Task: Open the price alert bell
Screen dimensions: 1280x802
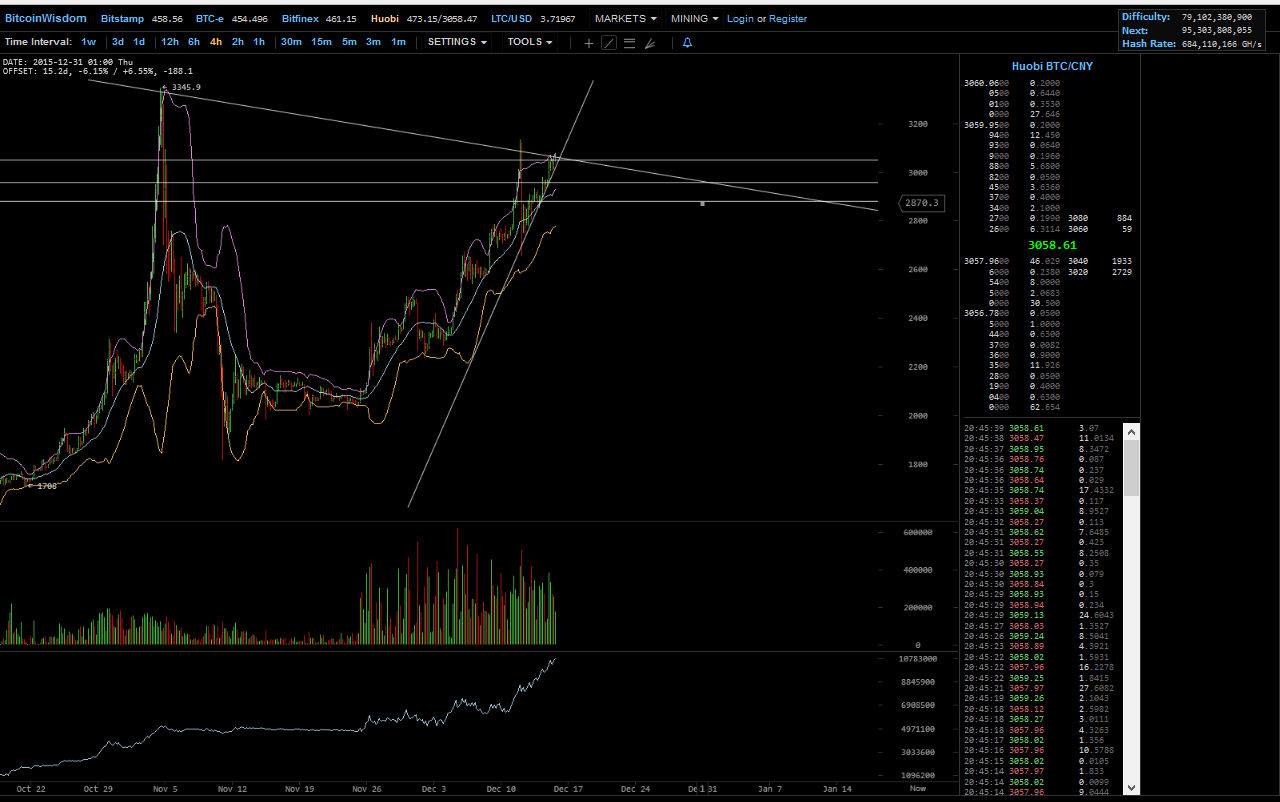Action: click(x=687, y=43)
